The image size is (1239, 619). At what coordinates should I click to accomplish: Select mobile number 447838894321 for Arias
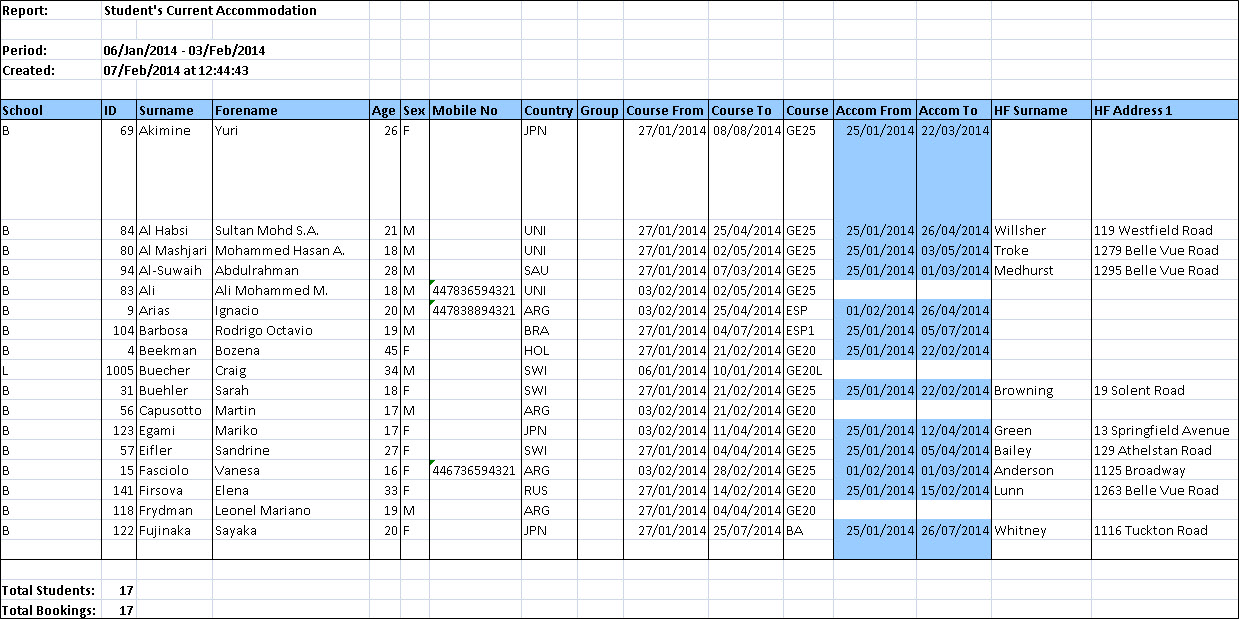(475, 311)
